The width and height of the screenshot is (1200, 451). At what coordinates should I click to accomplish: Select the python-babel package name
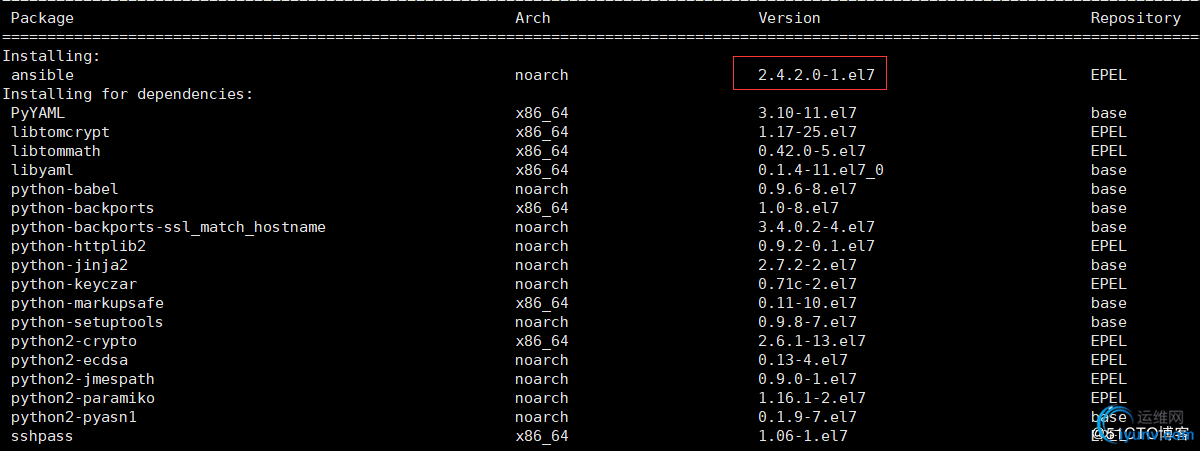click(x=65, y=189)
